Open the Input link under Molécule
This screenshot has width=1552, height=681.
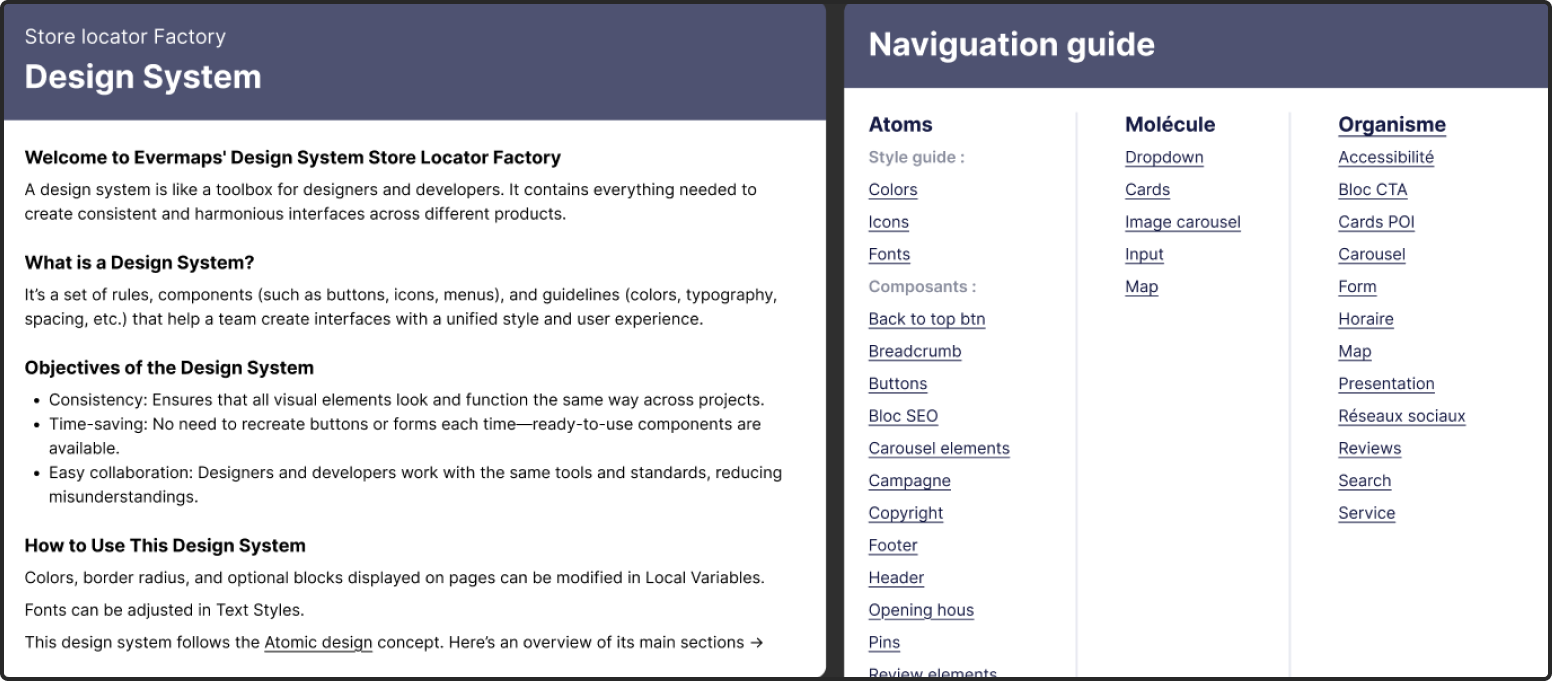tap(1144, 254)
